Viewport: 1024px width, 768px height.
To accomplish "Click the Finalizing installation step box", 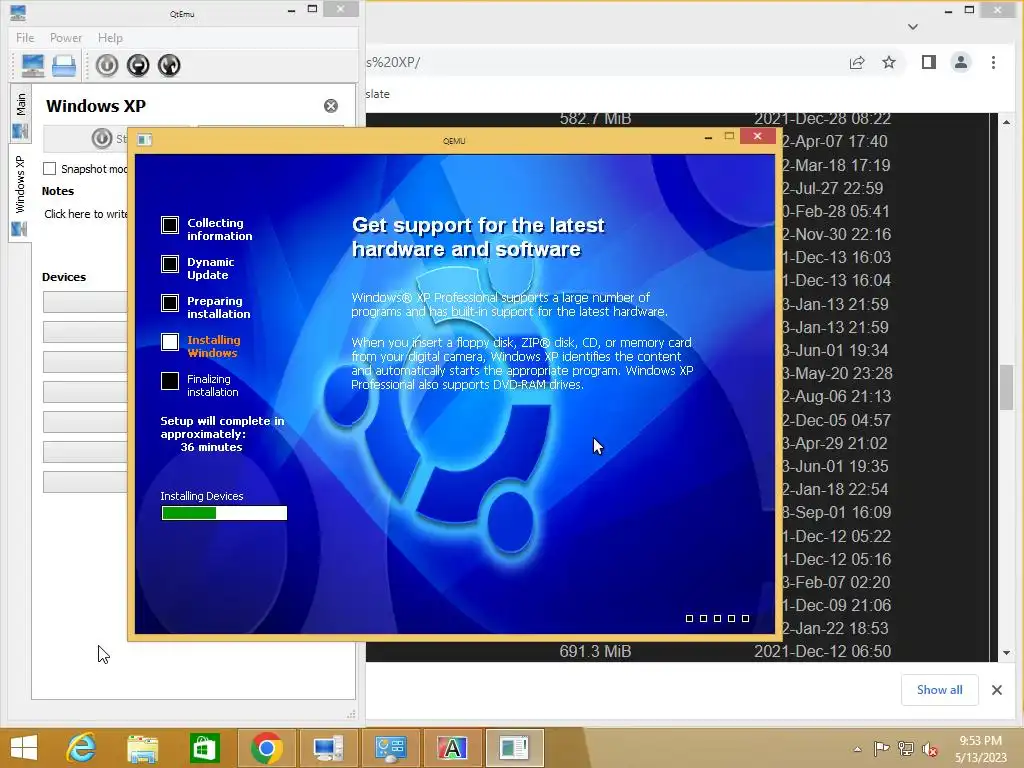I will click(x=170, y=381).
